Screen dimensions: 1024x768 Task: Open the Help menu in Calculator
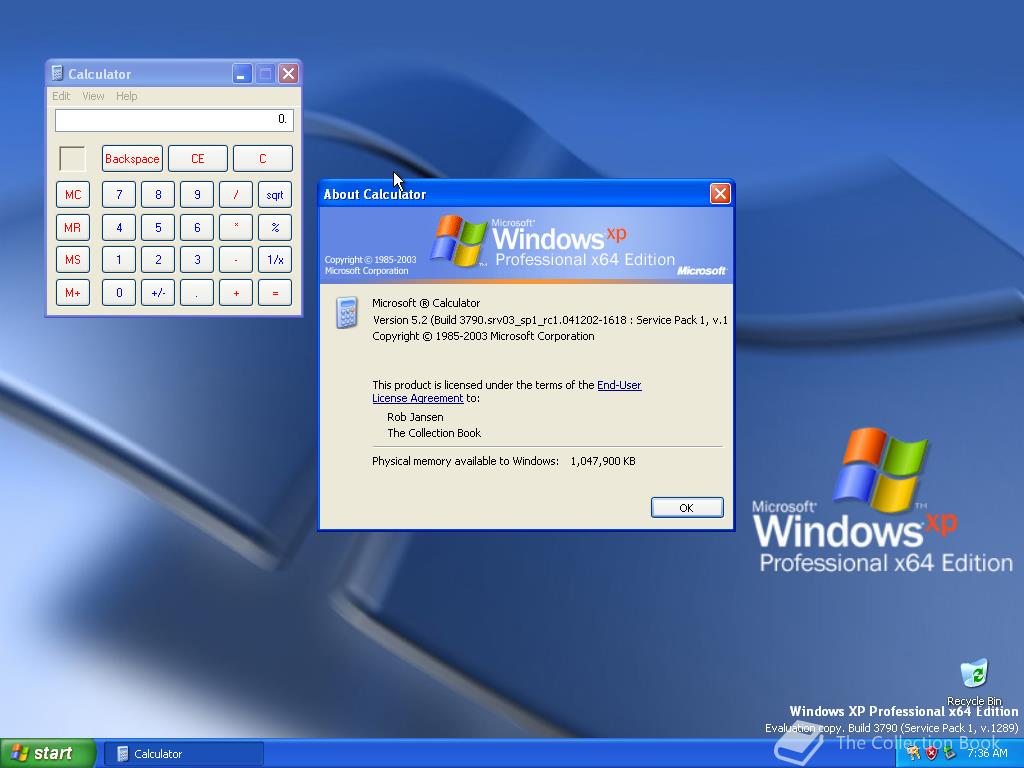(x=127, y=96)
